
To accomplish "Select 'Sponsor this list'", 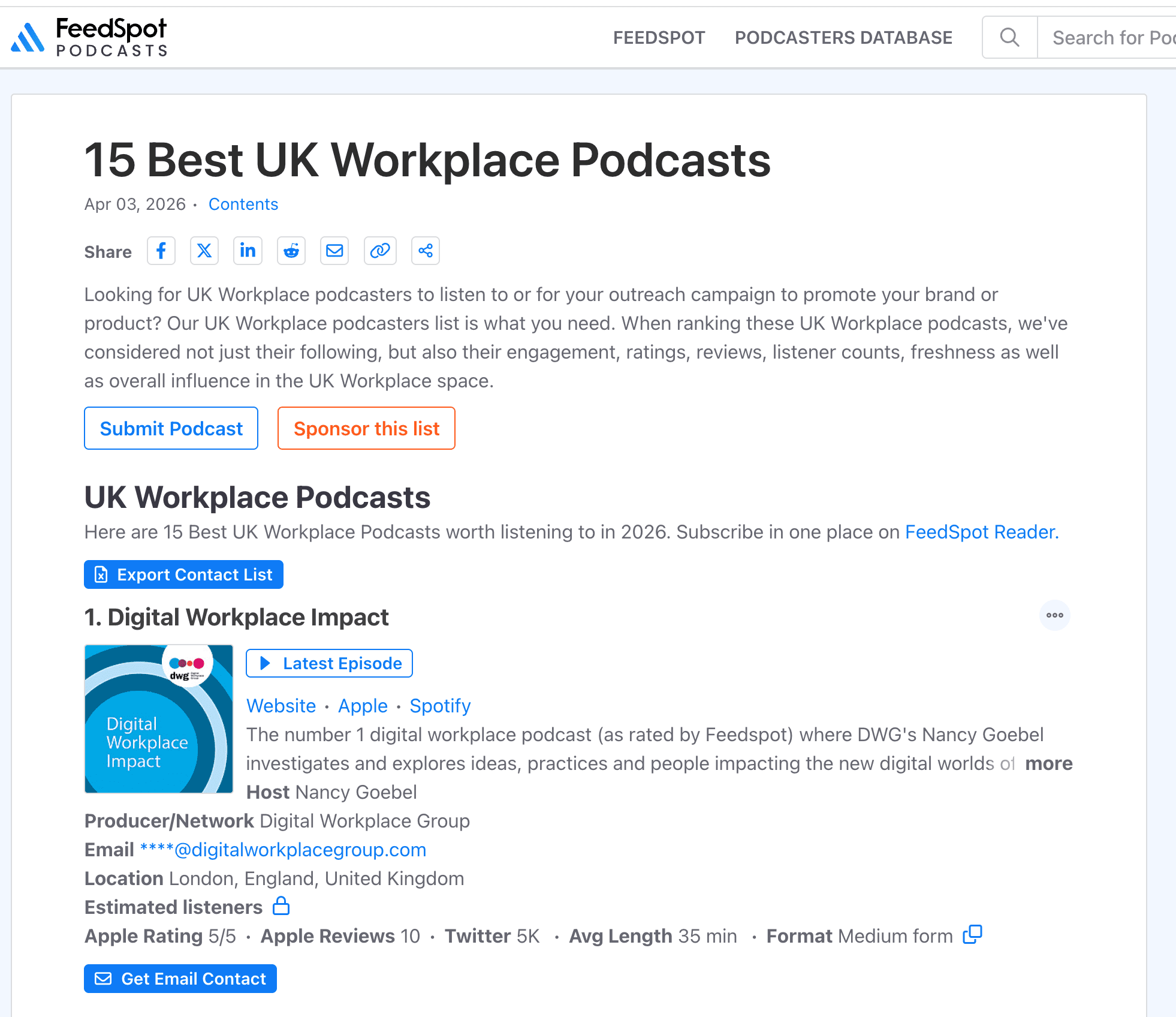I will tap(366, 428).
